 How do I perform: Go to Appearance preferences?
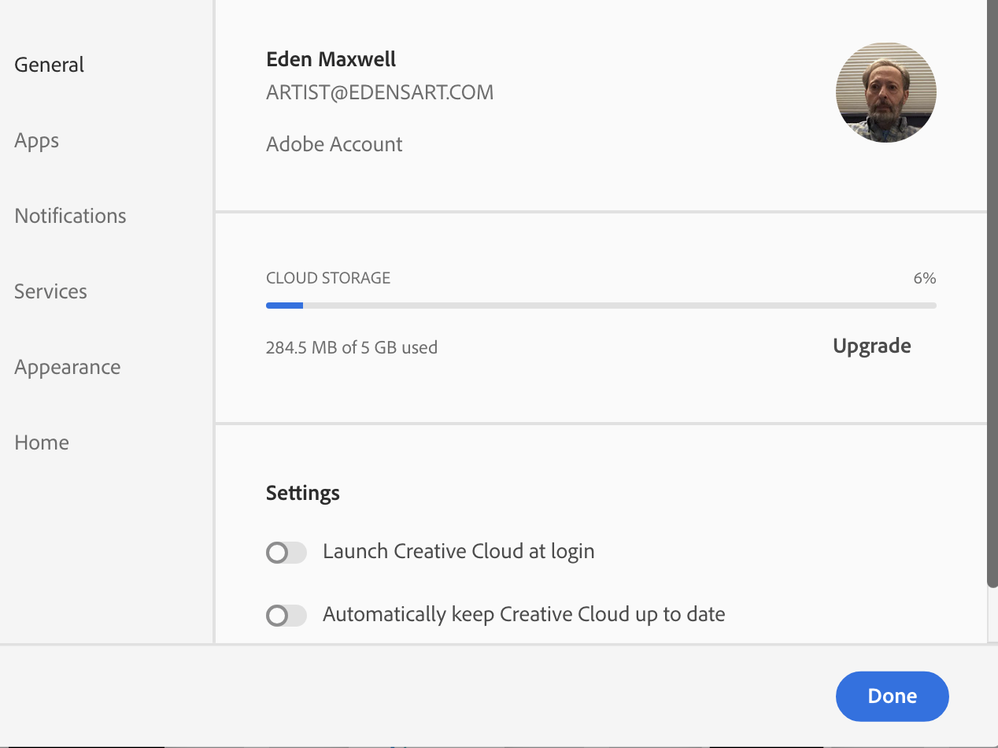tap(67, 367)
